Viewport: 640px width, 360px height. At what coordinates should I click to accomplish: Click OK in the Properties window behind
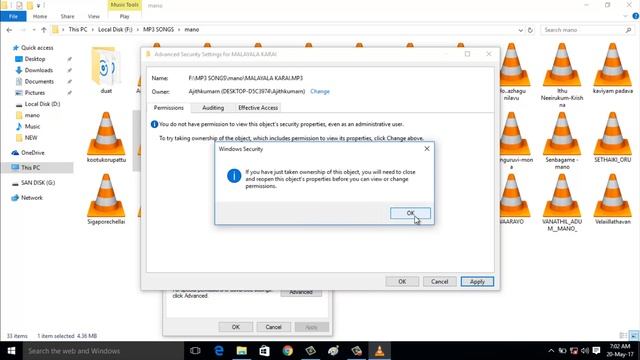tap(236, 327)
